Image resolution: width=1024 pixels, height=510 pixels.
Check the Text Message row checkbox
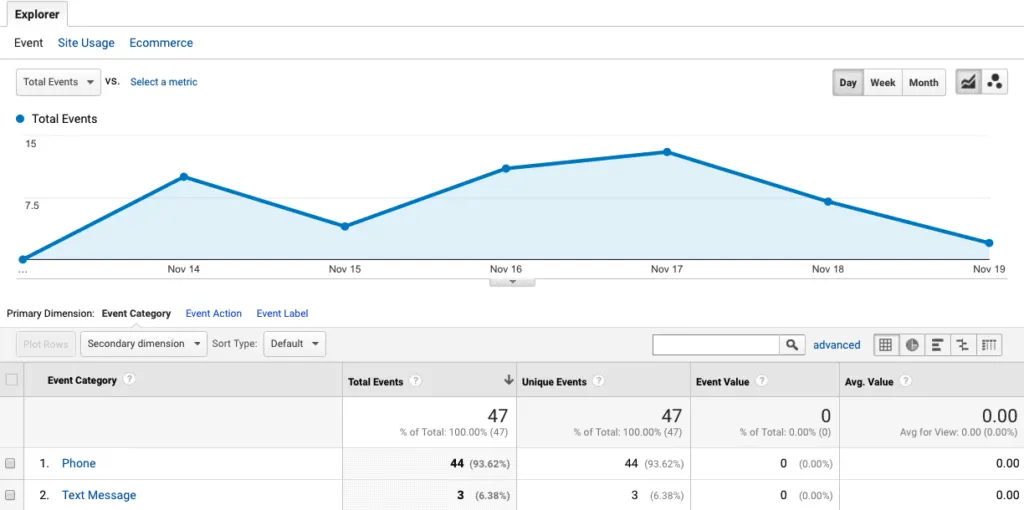click(x=11, y=496)
